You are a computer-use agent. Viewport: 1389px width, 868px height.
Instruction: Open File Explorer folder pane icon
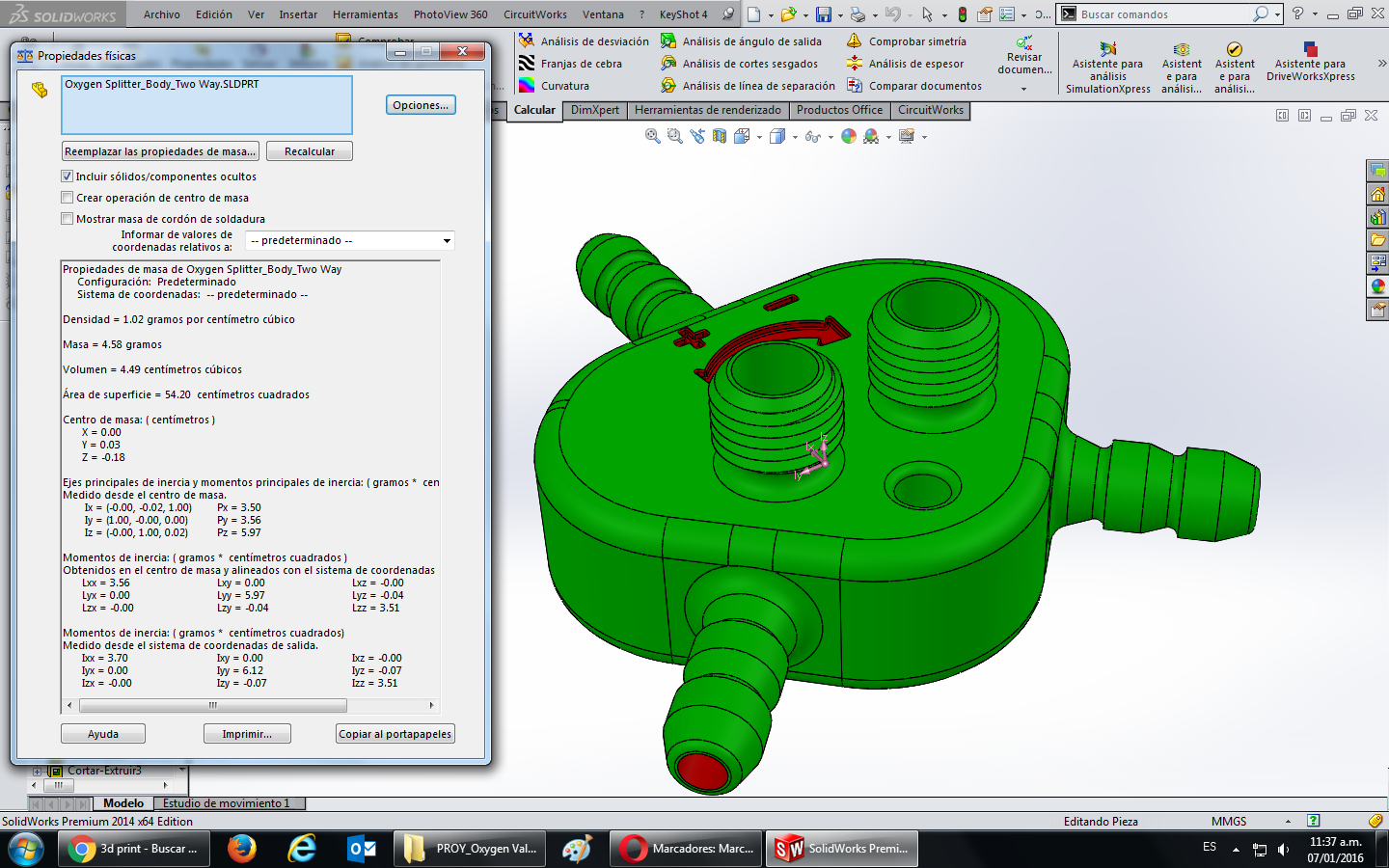pyautogui.click(x=1377, y=240)
